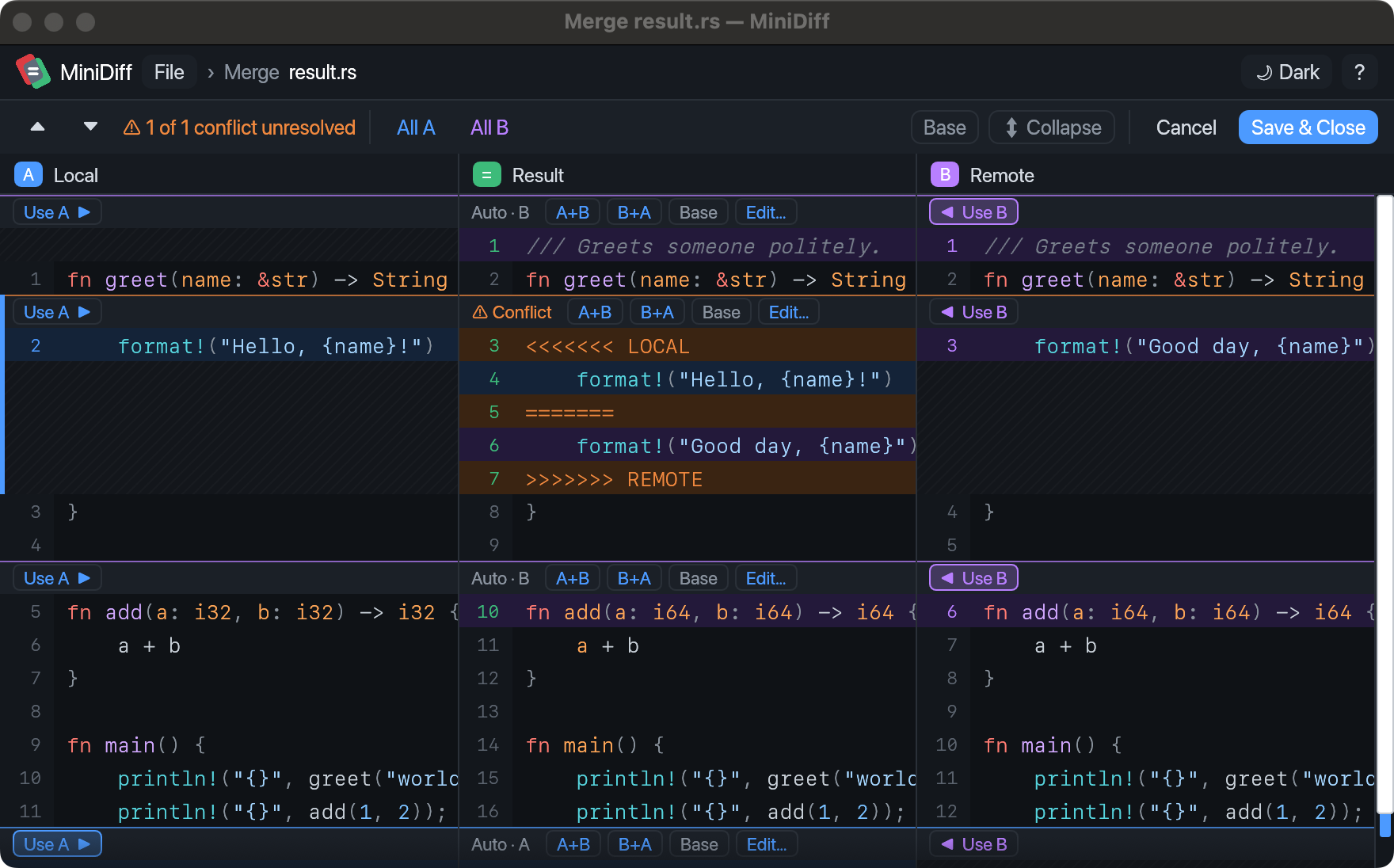Use B for the Good day format chunk
1394x868 pixels.
973,312
